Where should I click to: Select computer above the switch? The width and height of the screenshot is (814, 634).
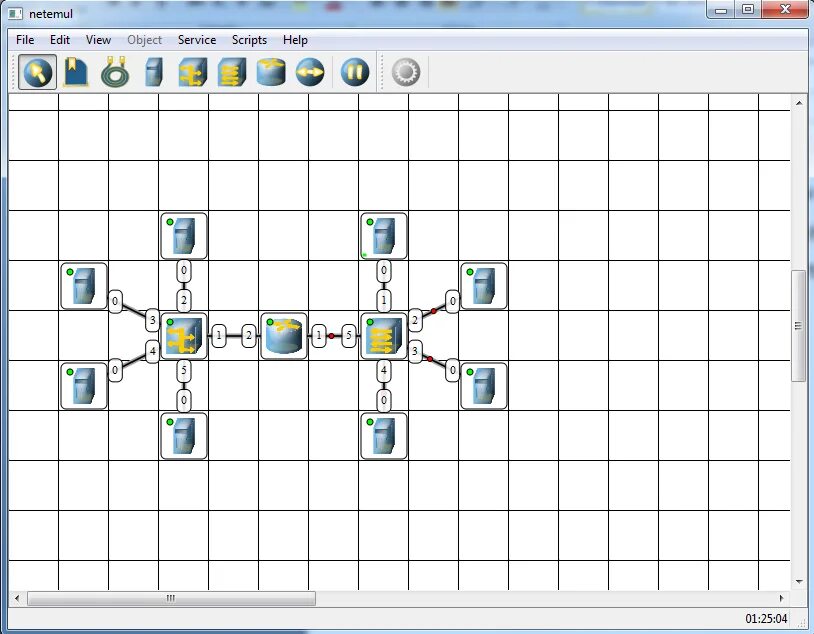[x=384, y=236]
